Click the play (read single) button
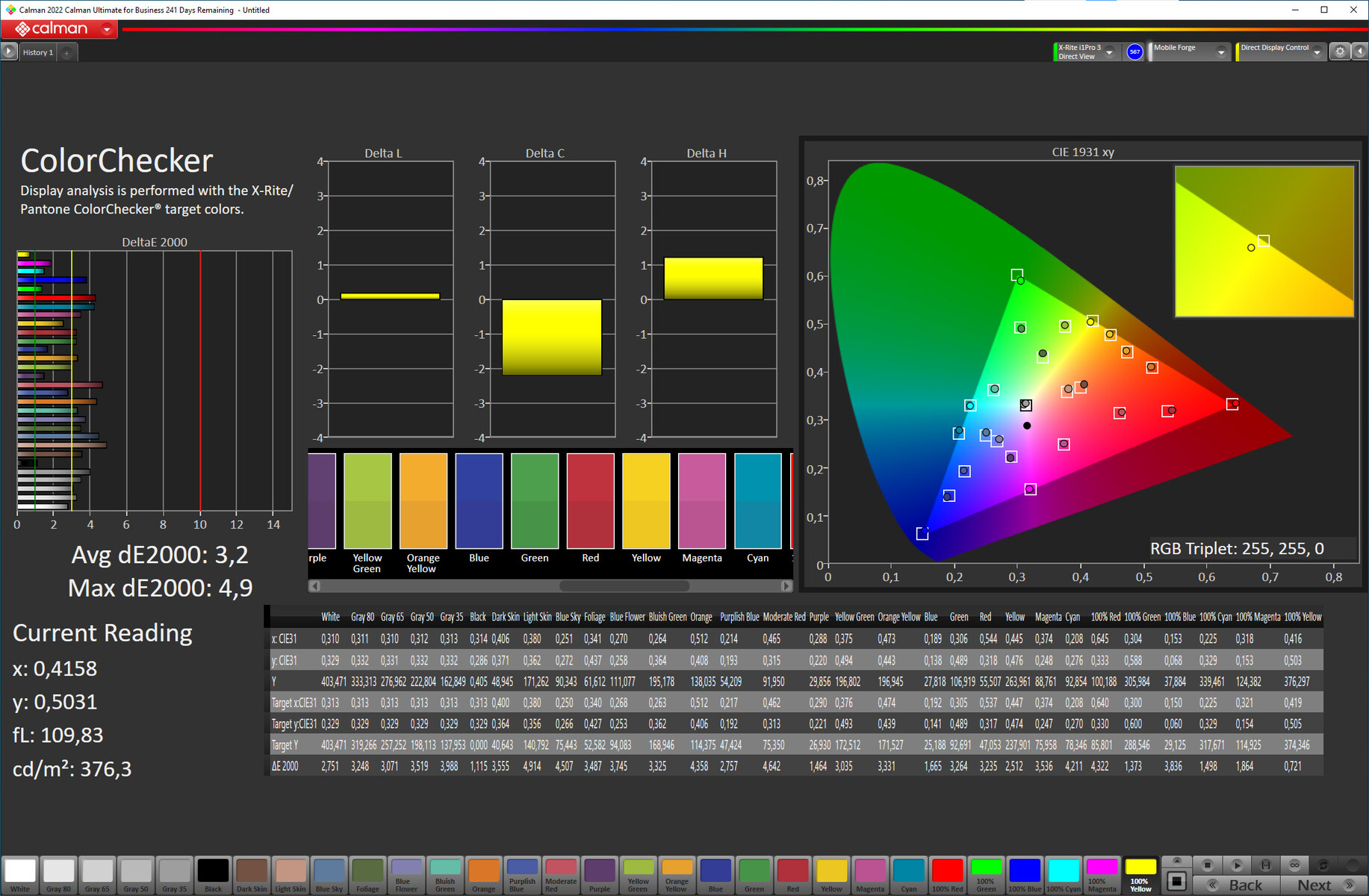The height and width of the screenshot is (896, 1369). coord(1237,865)
